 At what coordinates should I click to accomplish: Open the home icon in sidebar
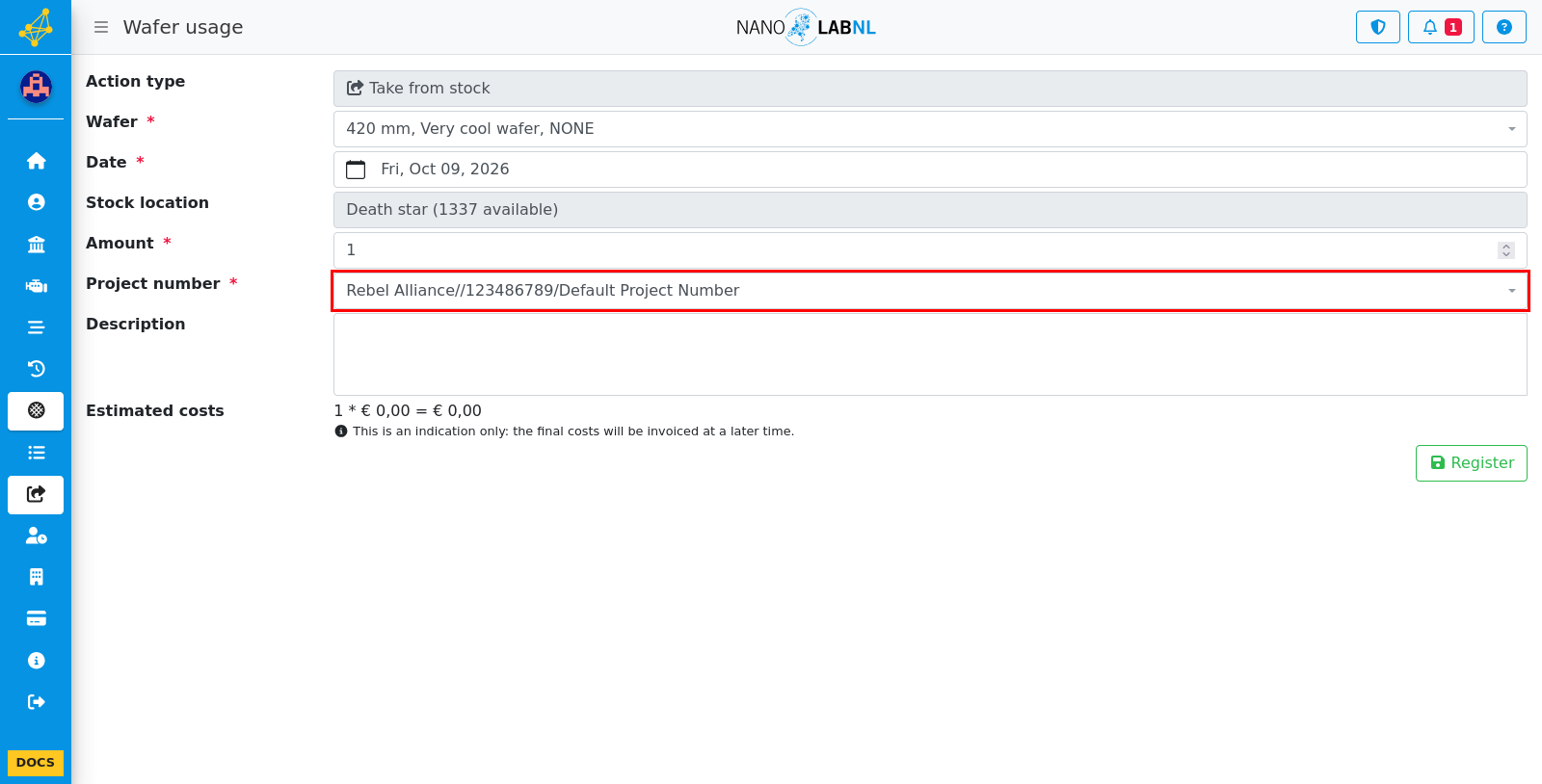click(x=36, y=161)
